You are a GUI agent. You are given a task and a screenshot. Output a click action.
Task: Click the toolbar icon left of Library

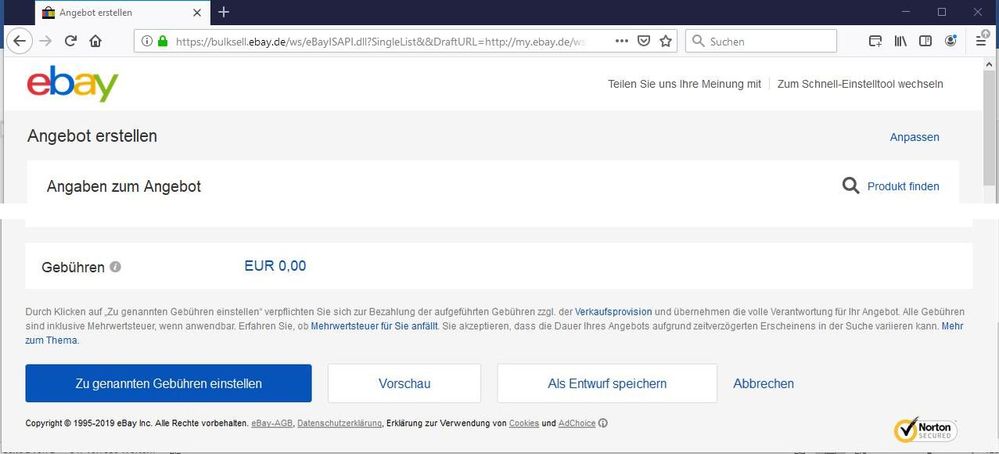[x=876, y=41]
